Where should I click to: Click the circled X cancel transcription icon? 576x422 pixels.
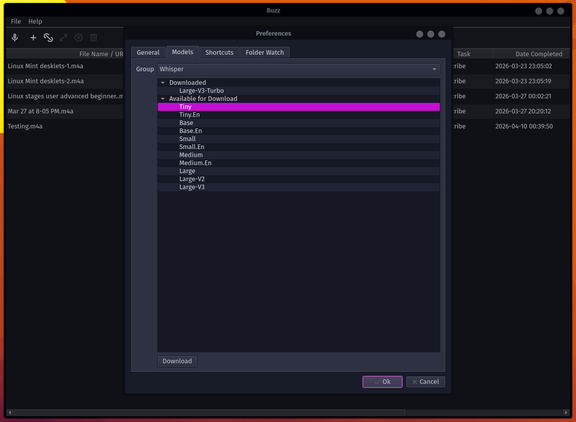79,37
